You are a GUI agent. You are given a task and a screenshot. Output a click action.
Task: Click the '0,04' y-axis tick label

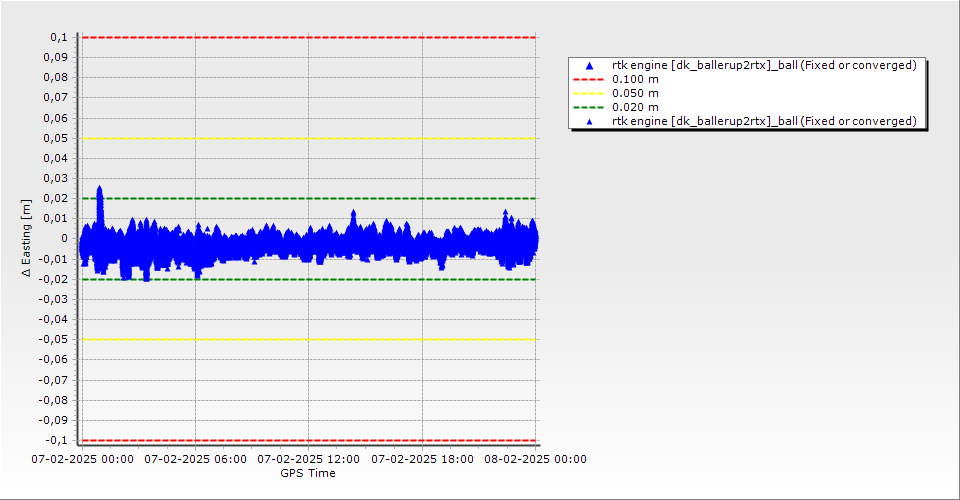coord(56,159)
